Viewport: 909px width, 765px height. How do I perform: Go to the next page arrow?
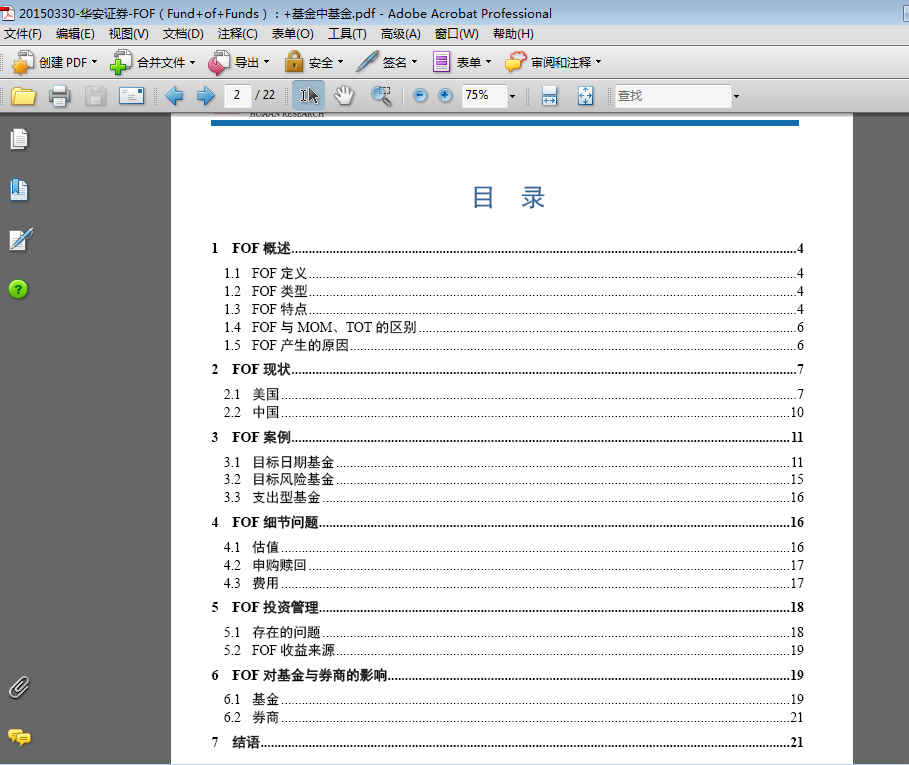click(x=206, y=96)
